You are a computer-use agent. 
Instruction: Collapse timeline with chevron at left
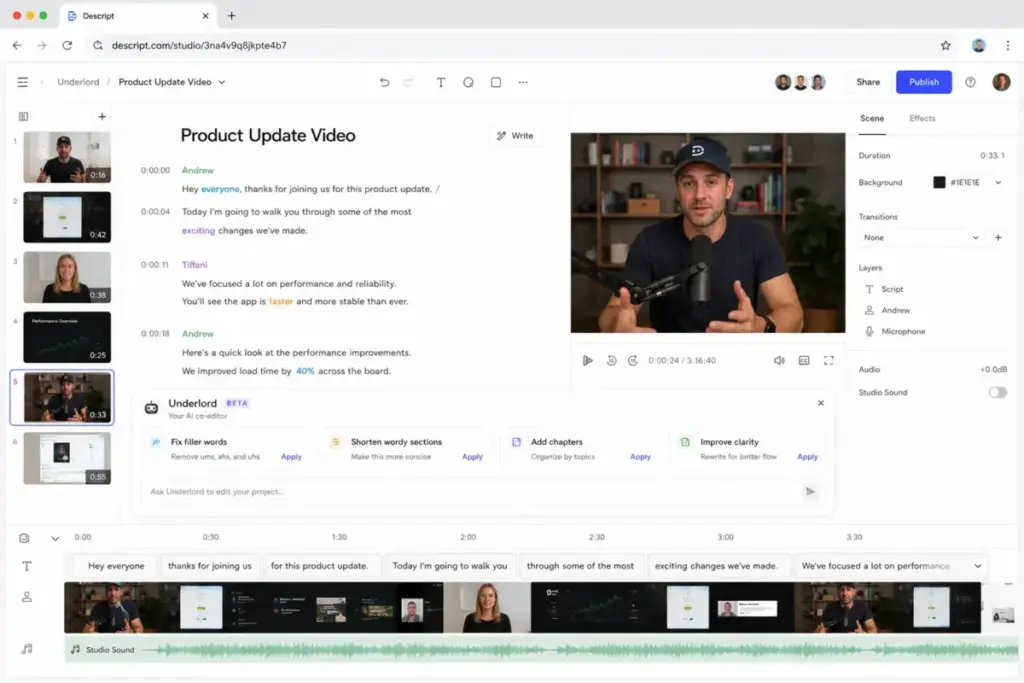(55, 538)
